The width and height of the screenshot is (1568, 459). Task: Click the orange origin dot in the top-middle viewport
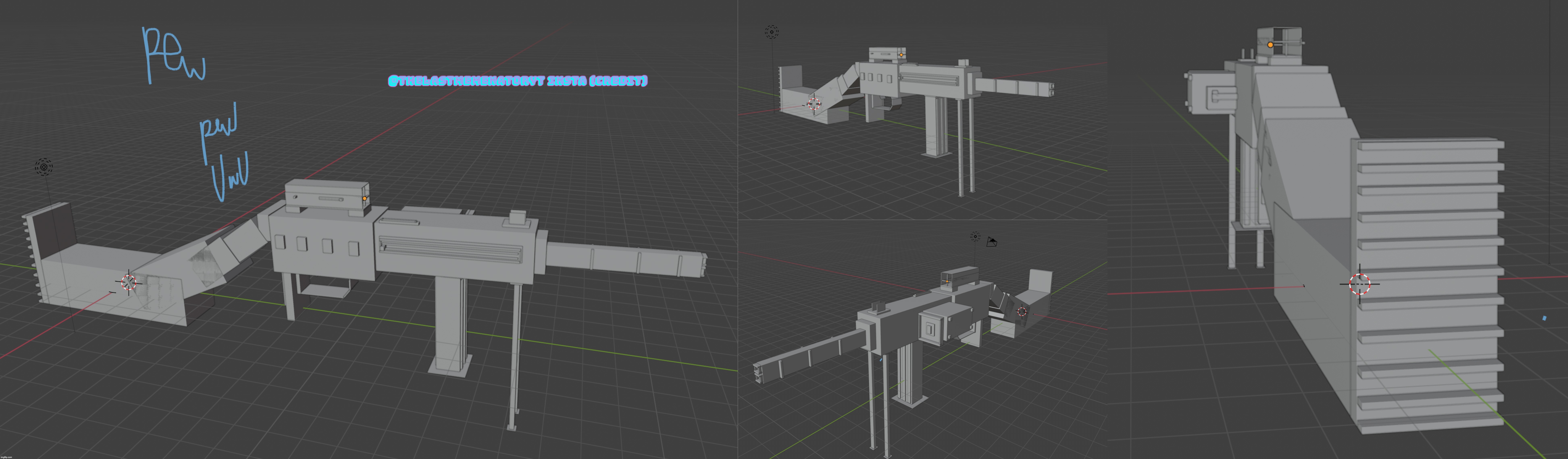[x=901, y=55]
